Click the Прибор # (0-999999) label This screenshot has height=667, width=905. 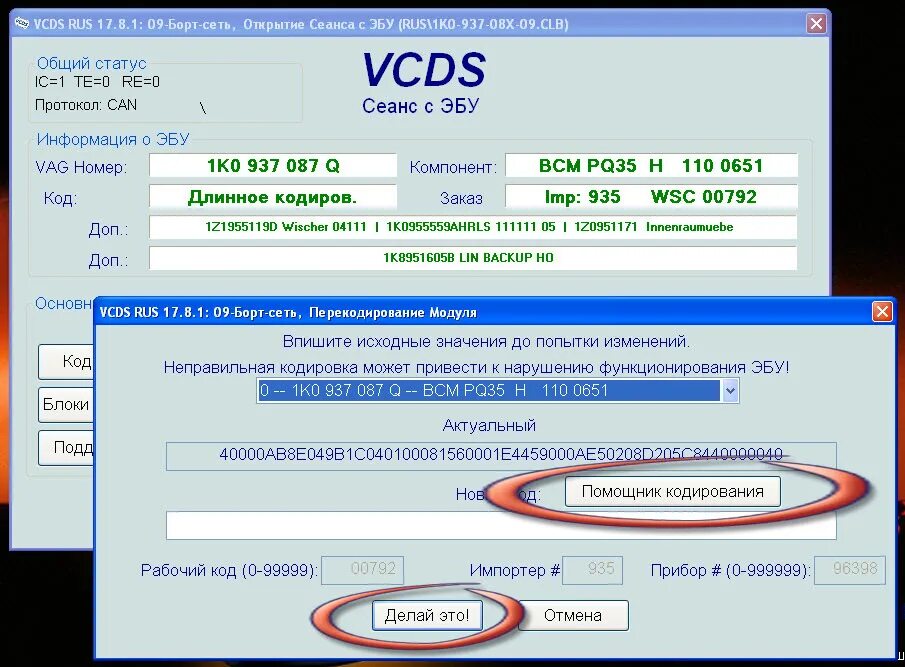click(731, 571)
